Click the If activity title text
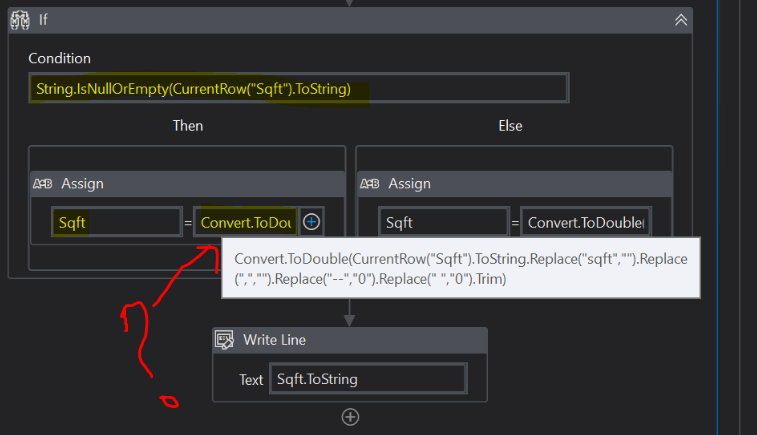The width and height of the screenshot is (757, 435). tap(43, 20)
